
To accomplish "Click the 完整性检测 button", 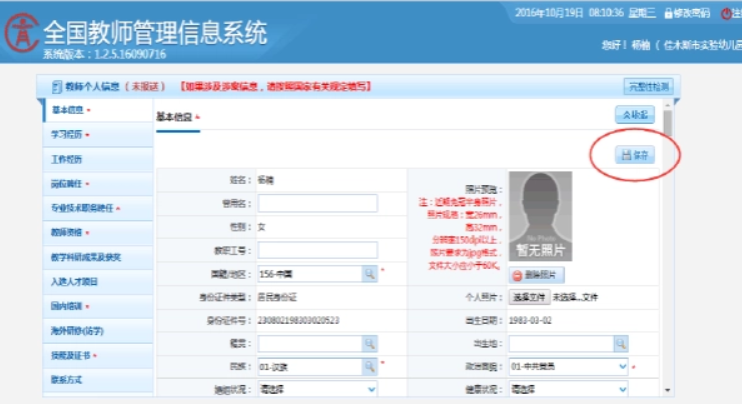I will pyautogui.click(x=647, y=86).
